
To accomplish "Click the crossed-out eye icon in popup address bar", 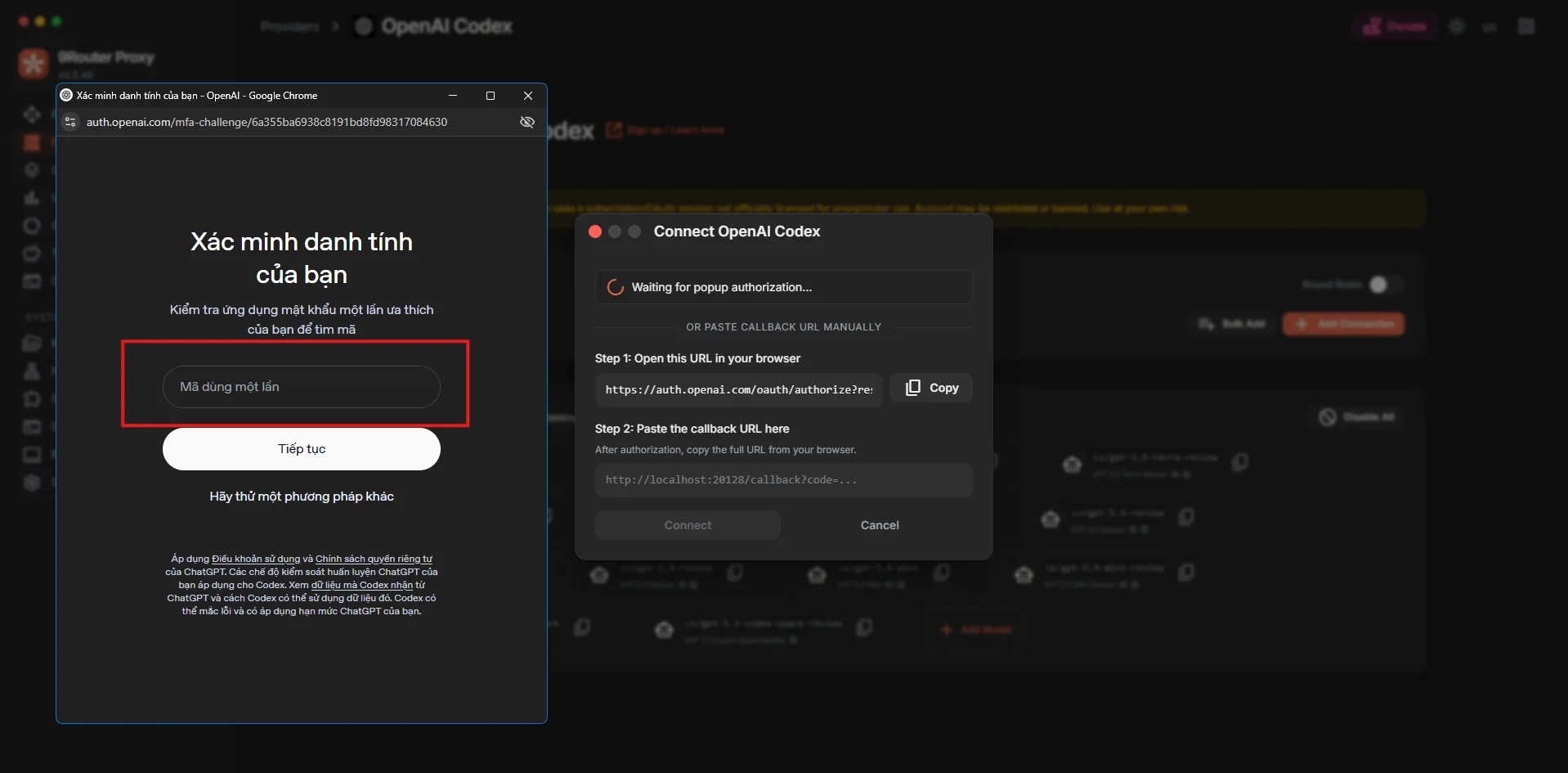I will point(527,122).
